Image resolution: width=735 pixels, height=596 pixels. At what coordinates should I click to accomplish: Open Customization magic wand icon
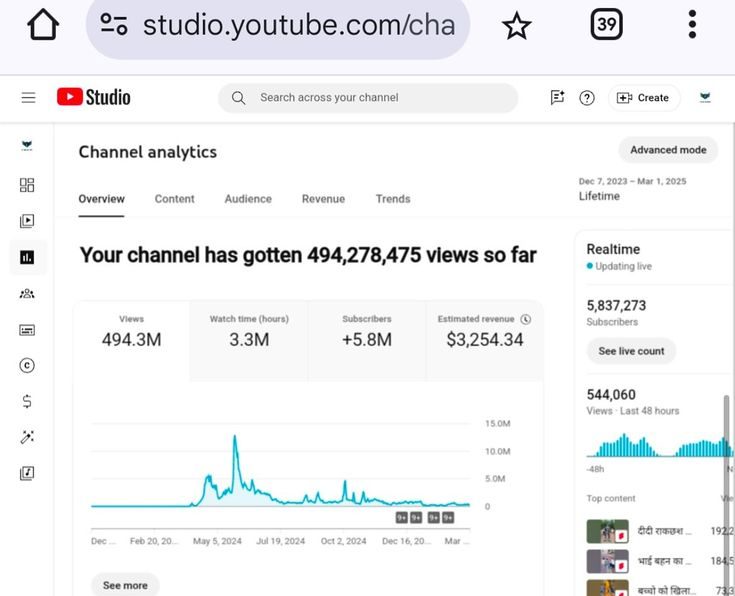pos(27,437)
